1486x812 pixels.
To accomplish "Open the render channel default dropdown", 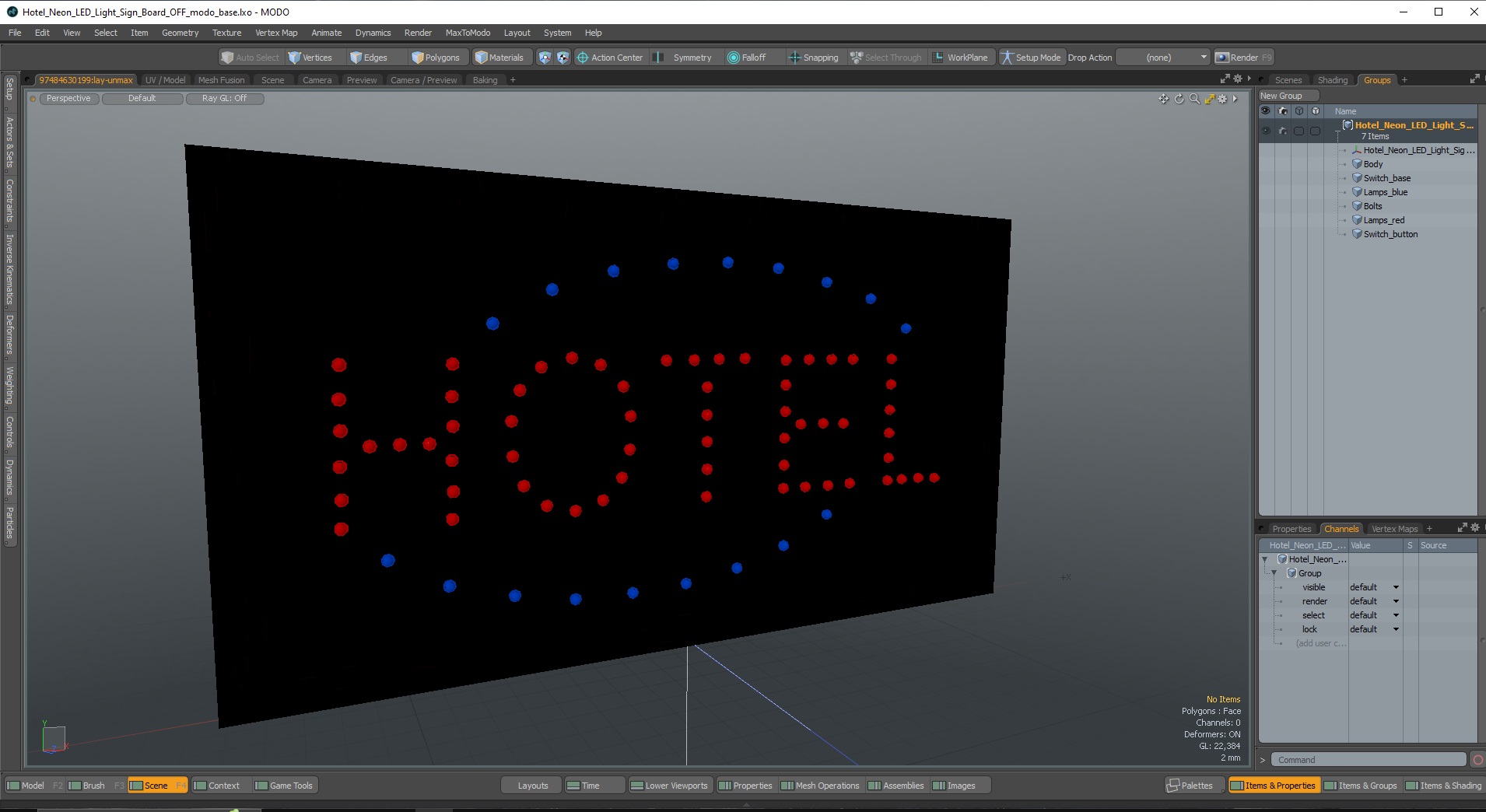I will (x=1375, y=601).
